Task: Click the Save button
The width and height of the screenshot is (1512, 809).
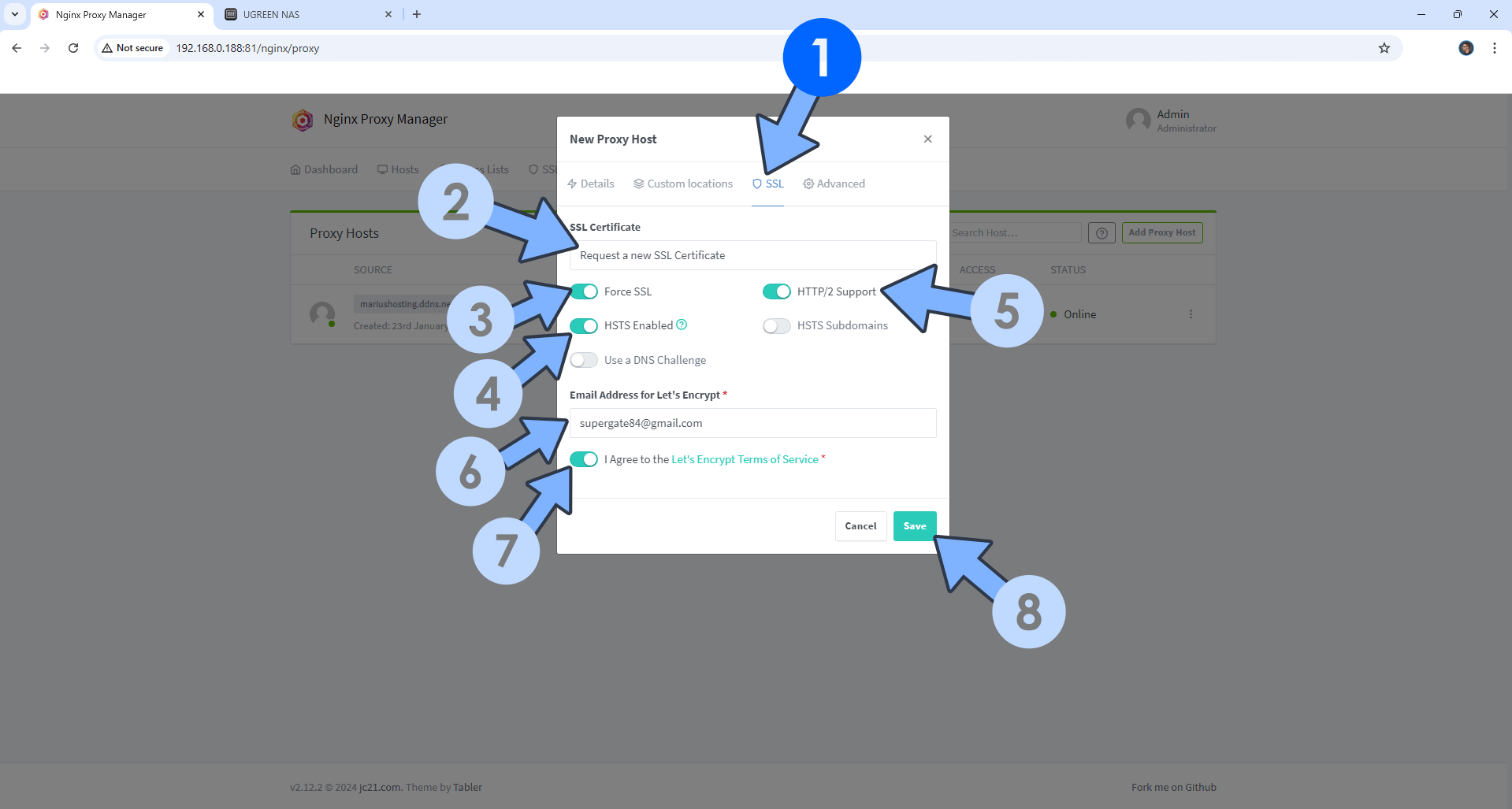Action: pos(914,526)
